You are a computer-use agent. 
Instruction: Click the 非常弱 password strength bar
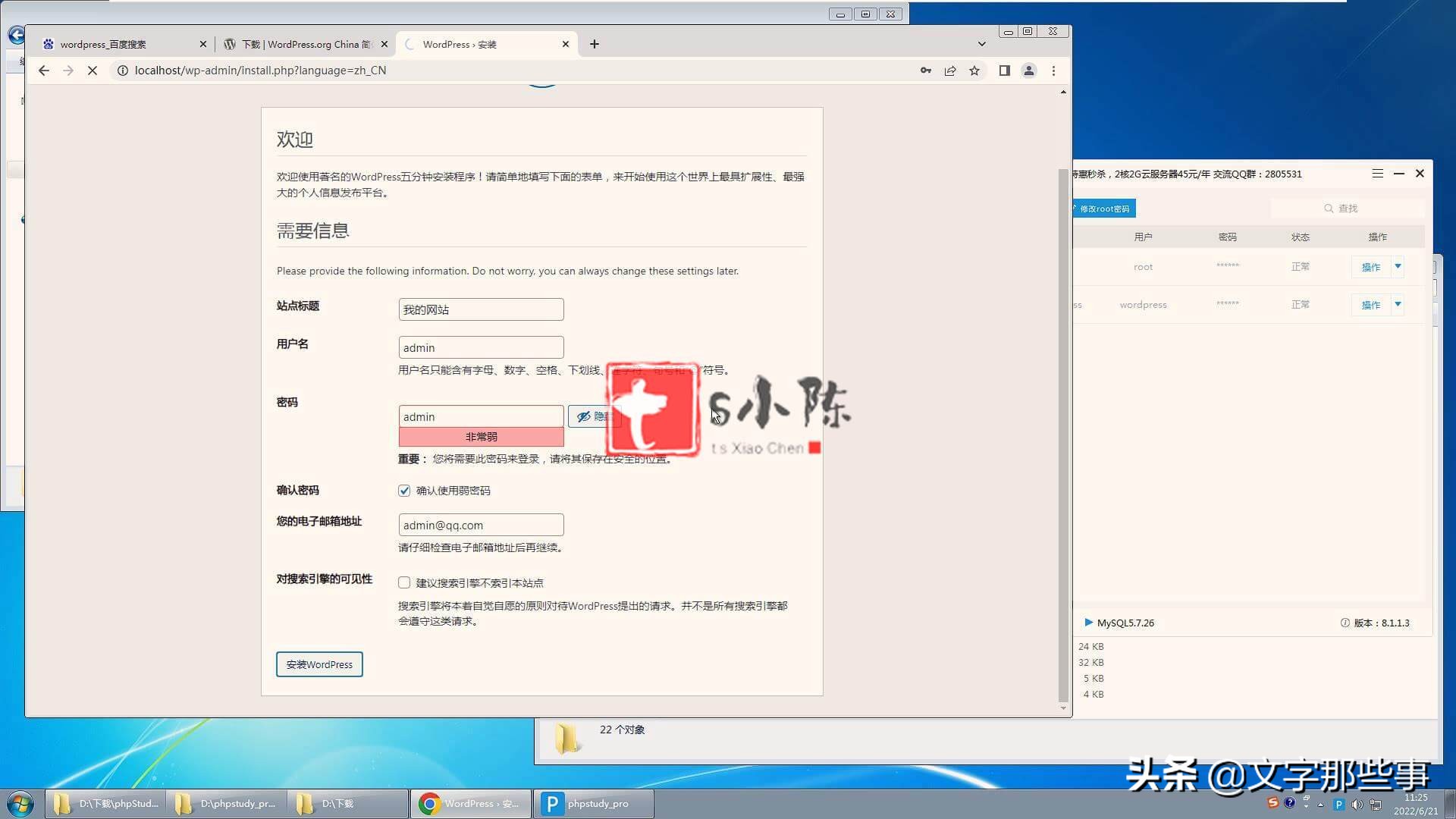481,437
